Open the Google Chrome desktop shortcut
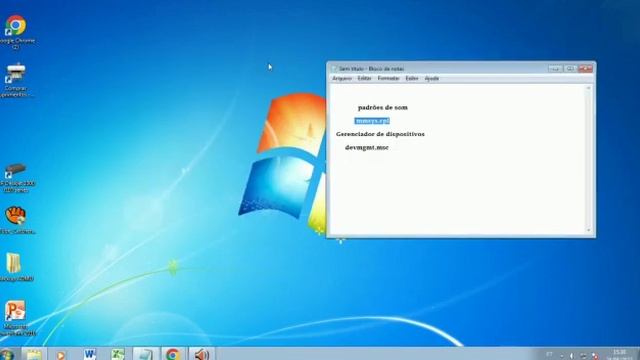640x360 pixels. 16,32
